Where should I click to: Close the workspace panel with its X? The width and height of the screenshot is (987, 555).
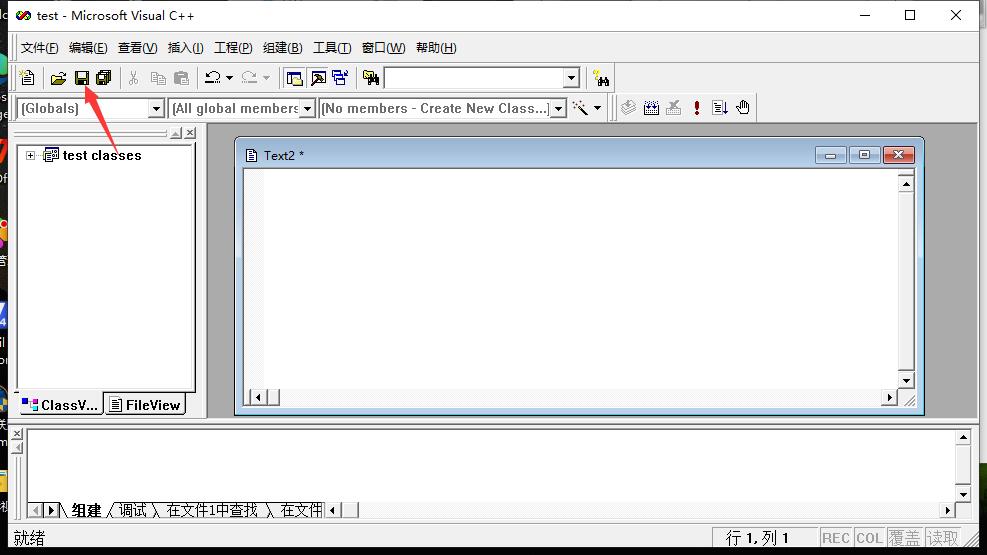click(190, 133)
